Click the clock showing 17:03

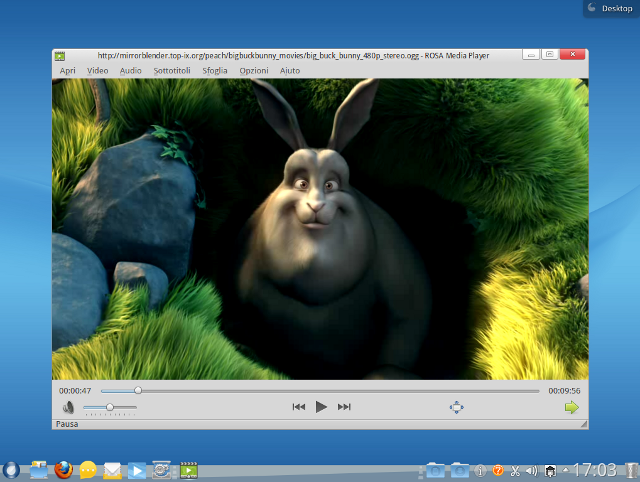point(593,469)
